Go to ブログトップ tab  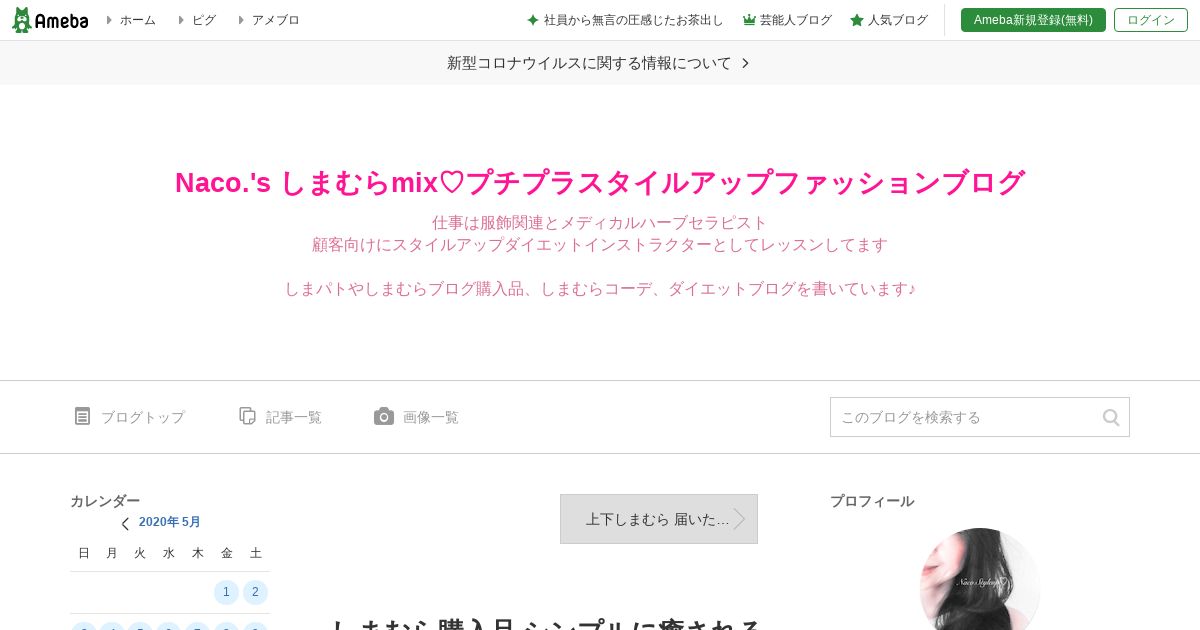click(143, 417)
